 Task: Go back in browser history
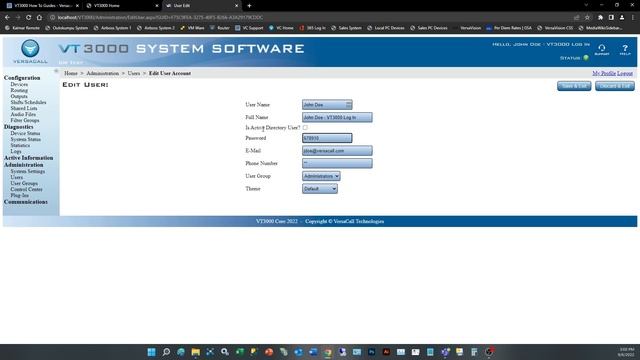pyautogui.click(x=7, y=18)
